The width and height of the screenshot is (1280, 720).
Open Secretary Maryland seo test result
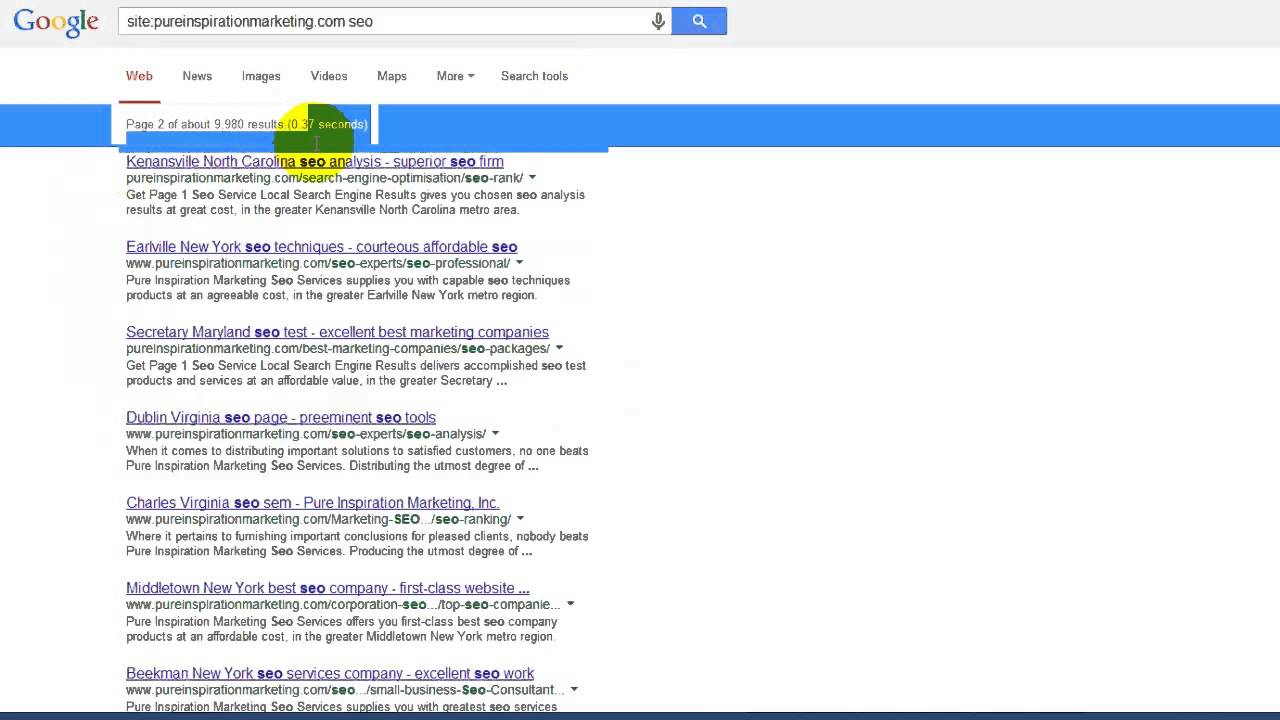[337, 332]
